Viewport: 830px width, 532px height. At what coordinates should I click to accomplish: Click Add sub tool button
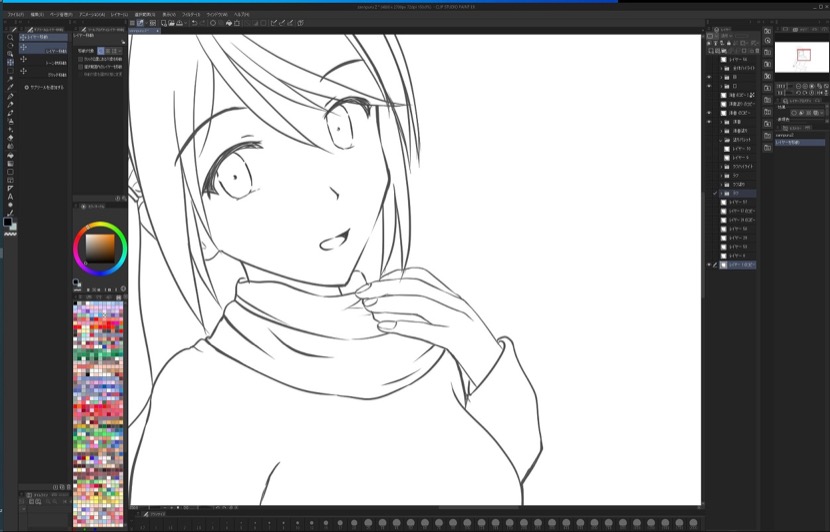point(44,87)
